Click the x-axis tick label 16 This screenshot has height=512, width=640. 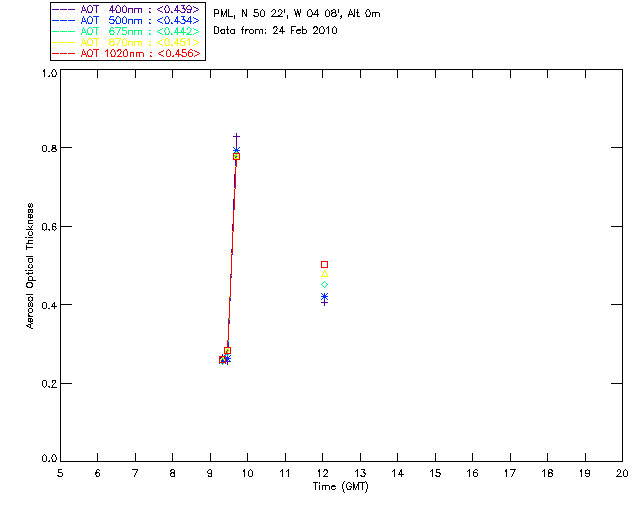(x=472, y=473)
